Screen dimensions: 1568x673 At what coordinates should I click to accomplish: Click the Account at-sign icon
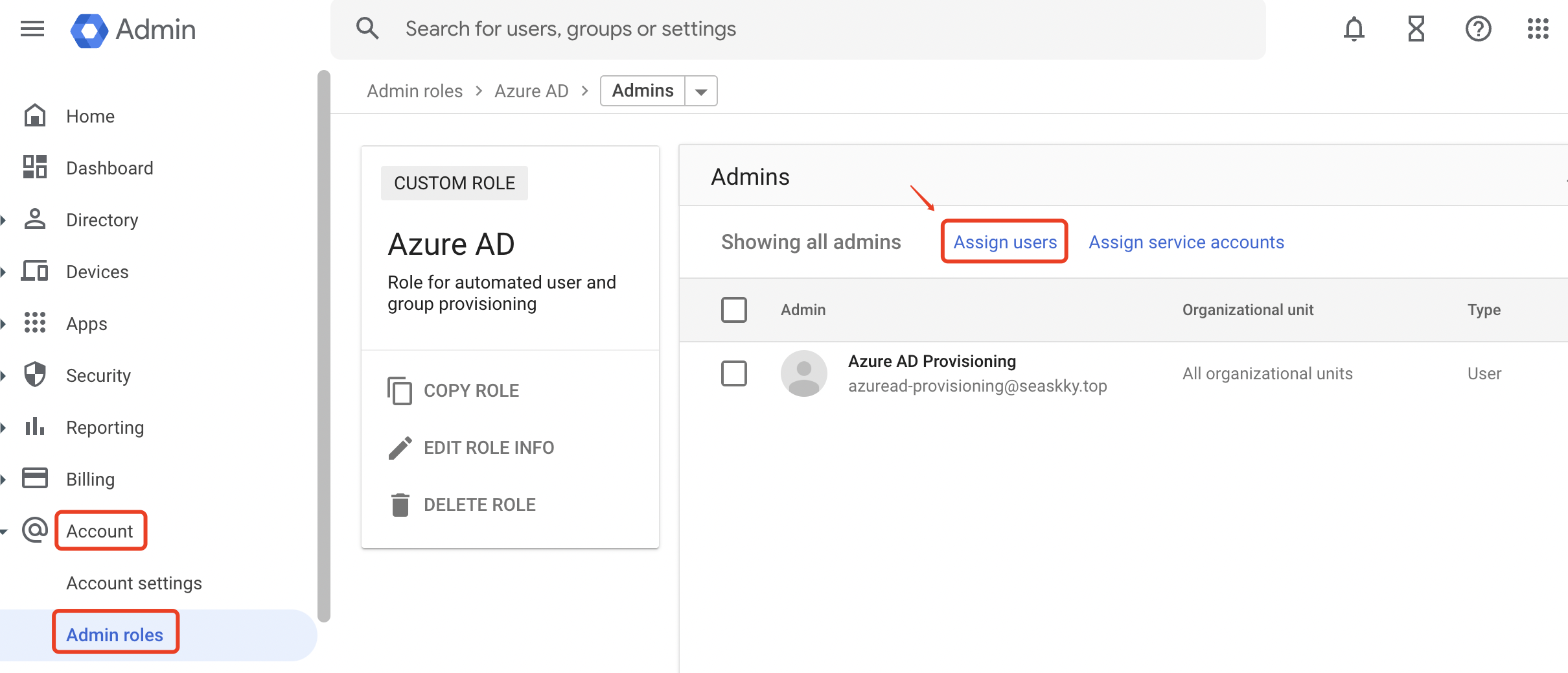pos(35,530)
